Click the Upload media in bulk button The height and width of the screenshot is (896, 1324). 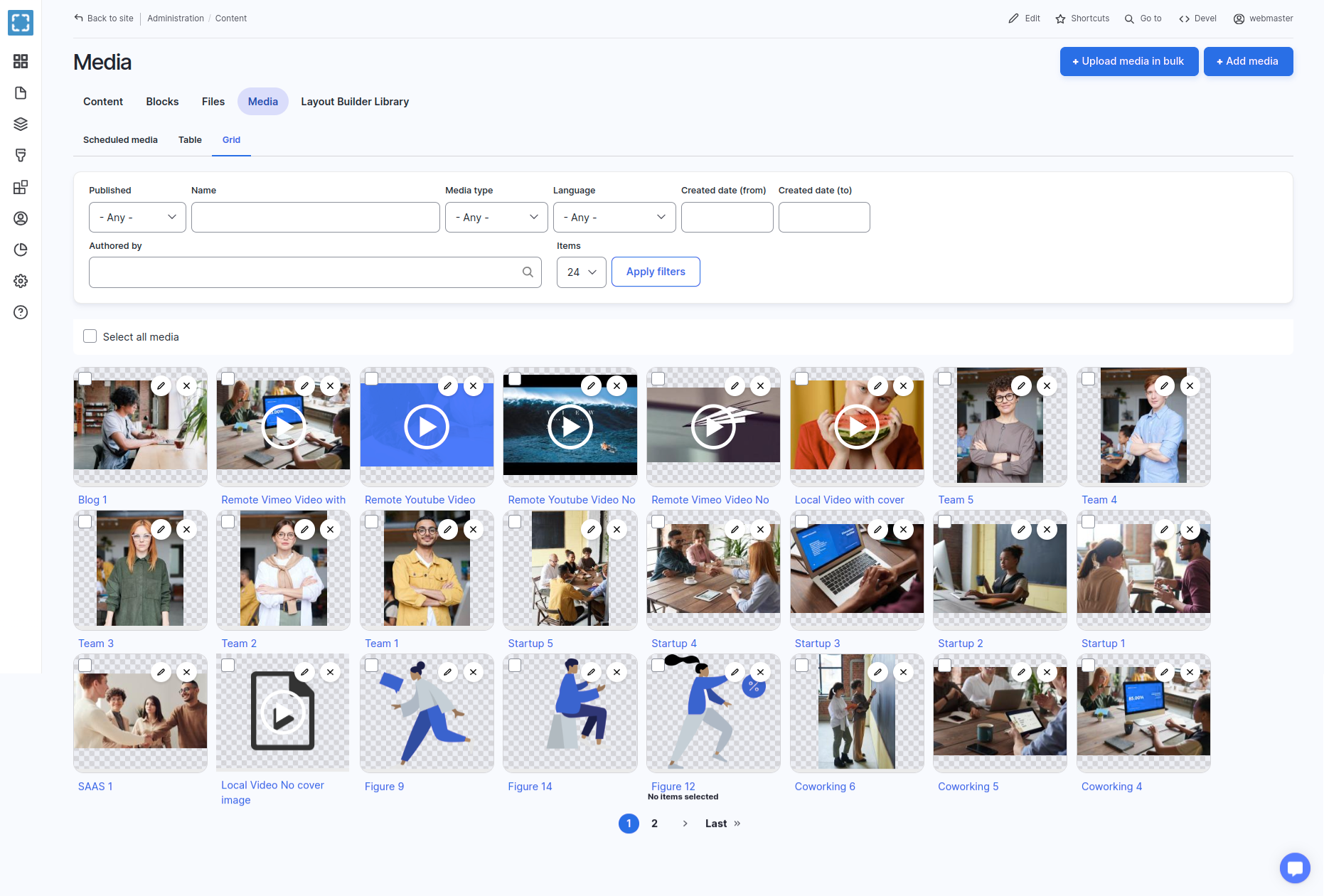(x=1128, y=62)
